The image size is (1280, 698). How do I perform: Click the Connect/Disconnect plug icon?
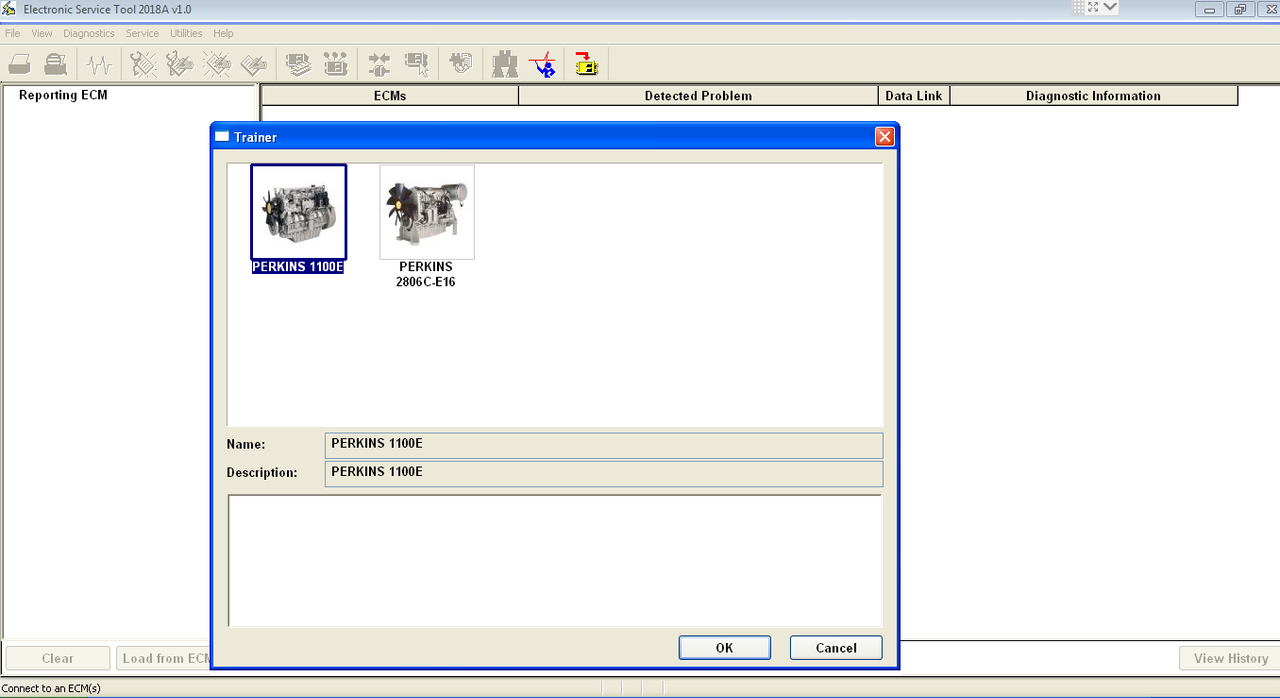point(379,65)
